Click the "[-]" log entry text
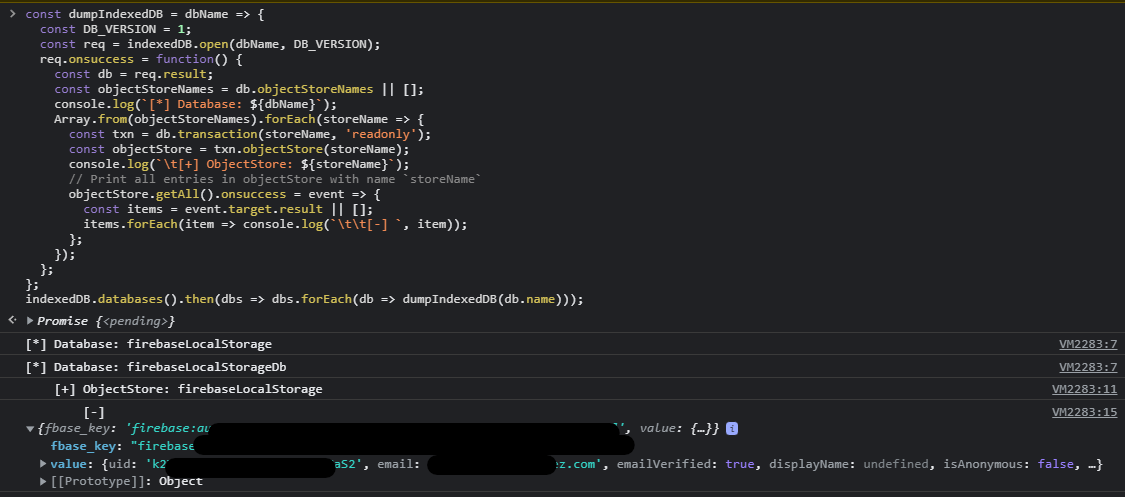The height and width of the screenshot is (497, 1125). [94, 412]
